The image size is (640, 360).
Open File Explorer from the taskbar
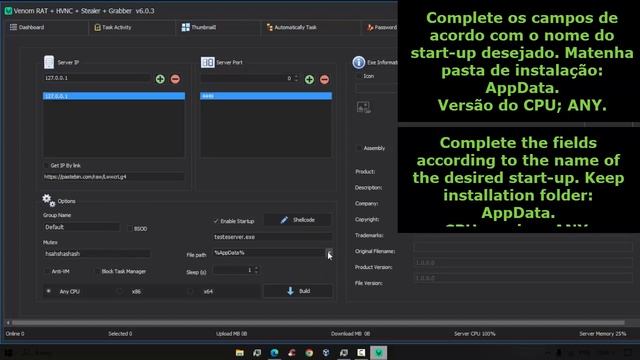pyautogui.click(x=240, y=353)
